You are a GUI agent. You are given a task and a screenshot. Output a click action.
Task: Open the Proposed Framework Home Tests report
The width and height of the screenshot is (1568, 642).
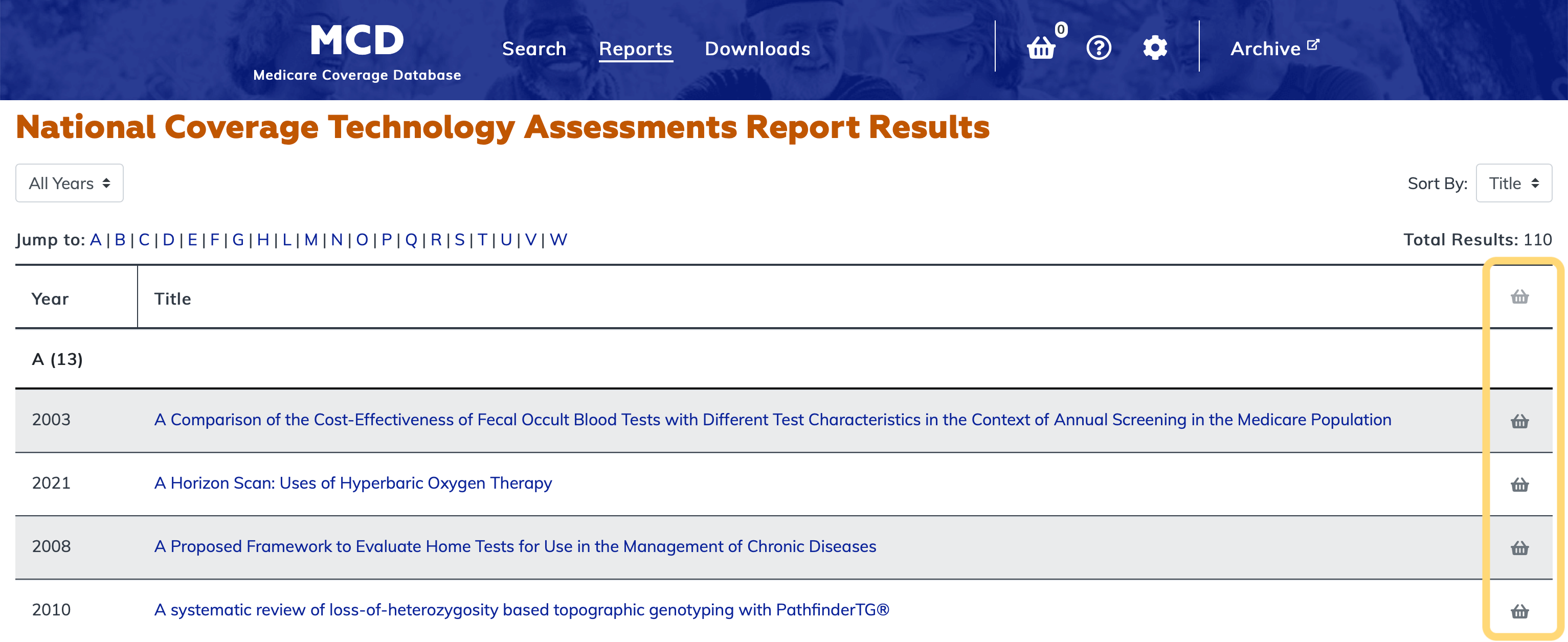click(x=515, y=546)
